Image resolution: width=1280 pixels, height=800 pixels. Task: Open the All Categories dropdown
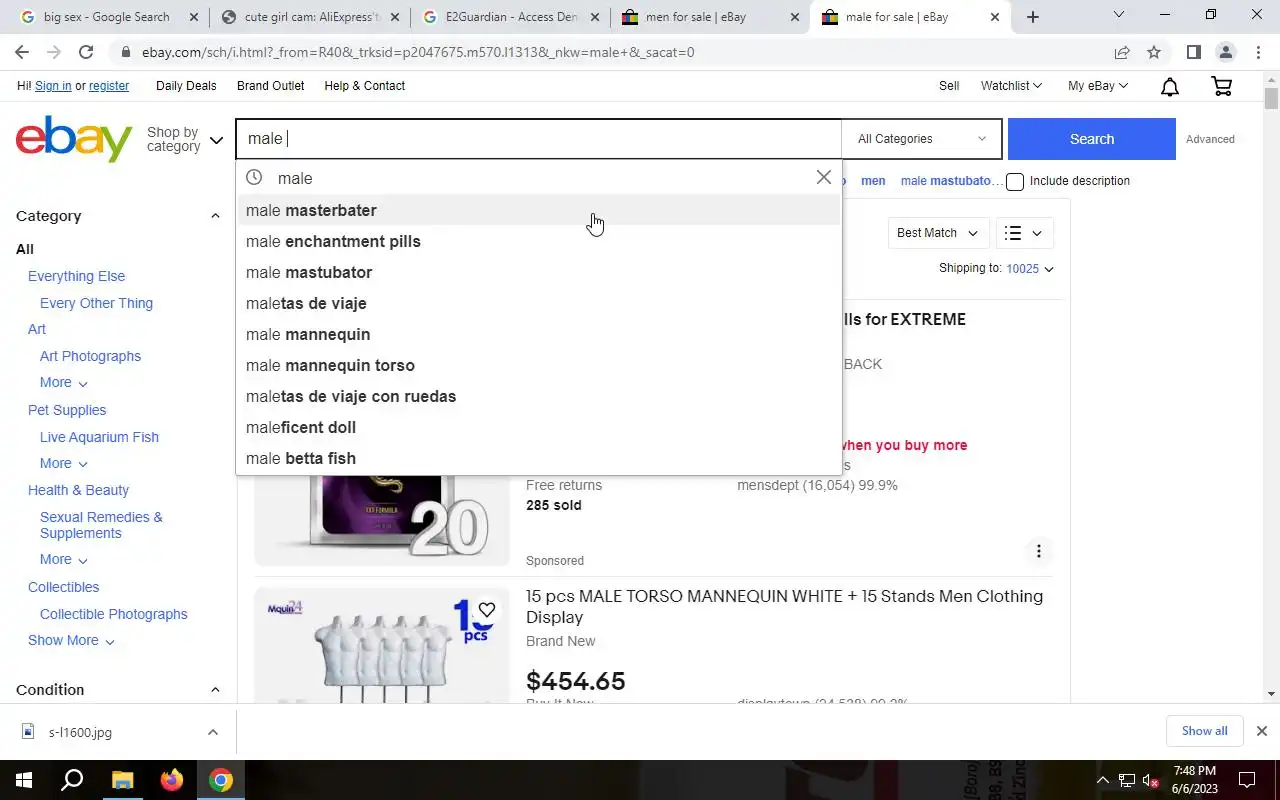(x=921, y=139)
